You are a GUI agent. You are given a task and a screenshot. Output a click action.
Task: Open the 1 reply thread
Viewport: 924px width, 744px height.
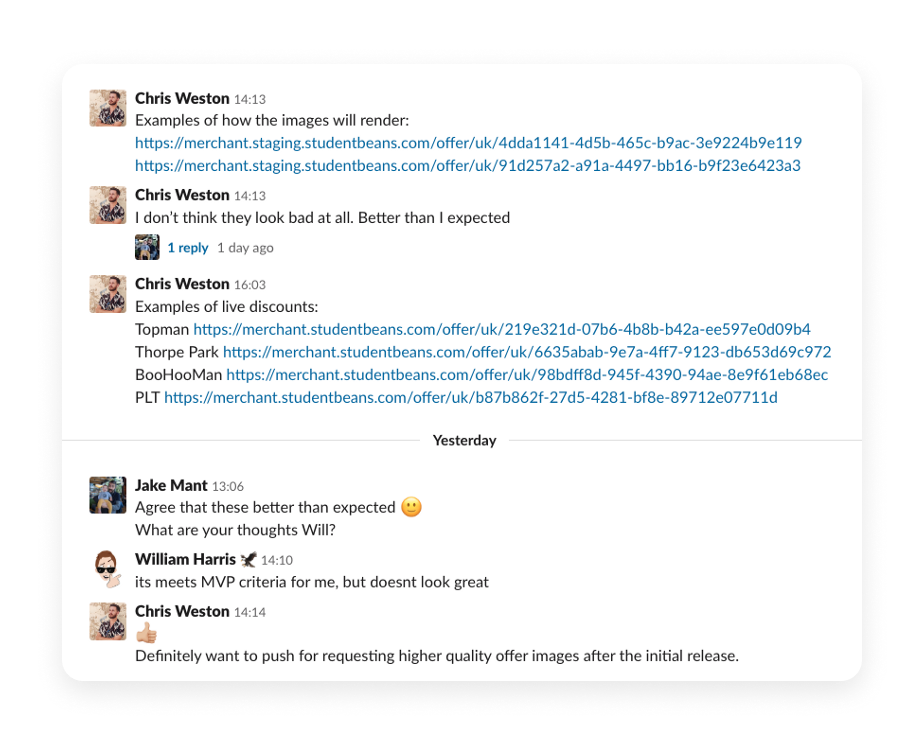point(188,247)
